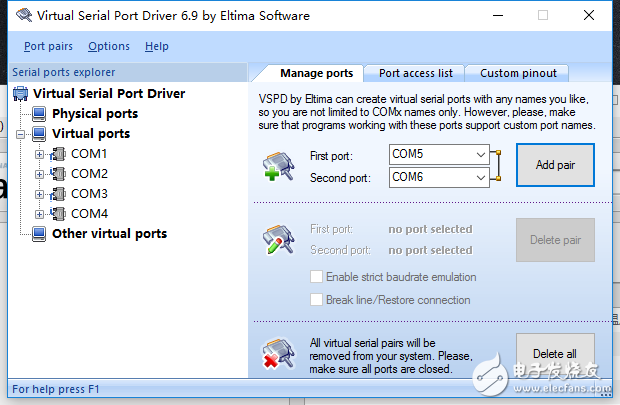The width and height of the screenshot is (620, 405).
Task: Click the COM3 port connector icon
Action: tap(58, 194)
